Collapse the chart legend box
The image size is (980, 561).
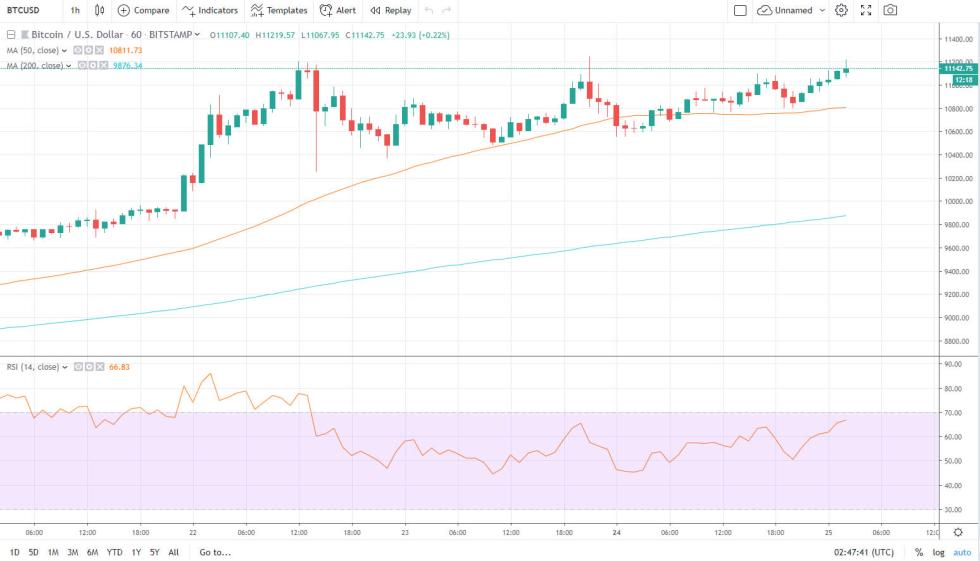coord(11,34)
